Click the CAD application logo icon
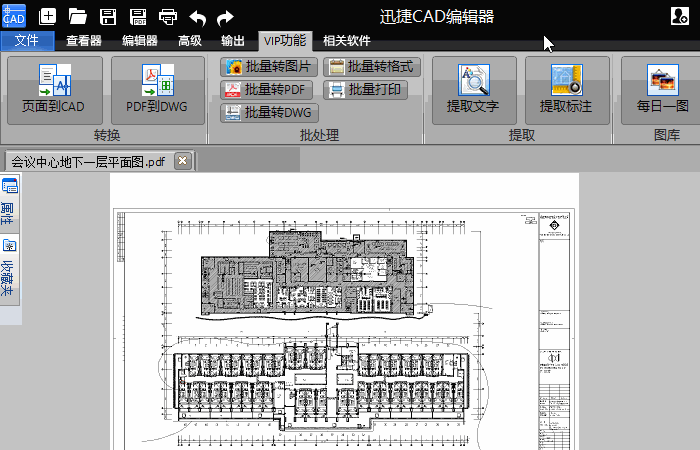The width and height of the screenshot is (700, 450). coord(14,16)
